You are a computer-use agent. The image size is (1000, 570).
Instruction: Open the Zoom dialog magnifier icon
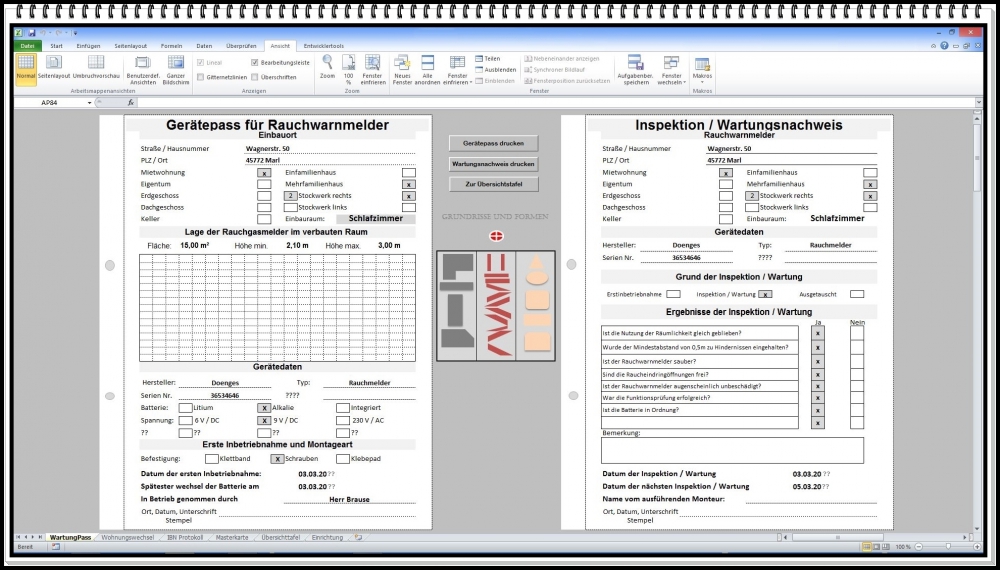click(x=327, y=66)
